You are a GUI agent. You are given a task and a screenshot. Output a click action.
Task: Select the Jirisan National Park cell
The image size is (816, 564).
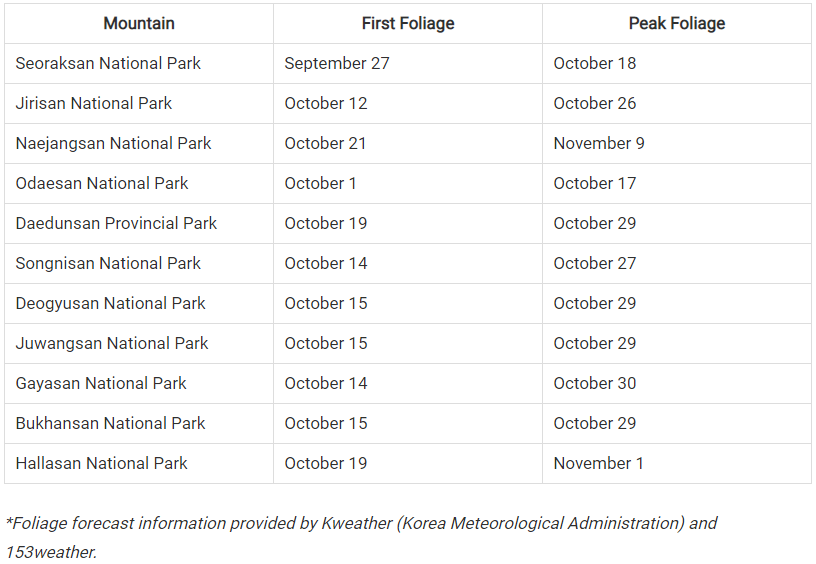point(94,103)
